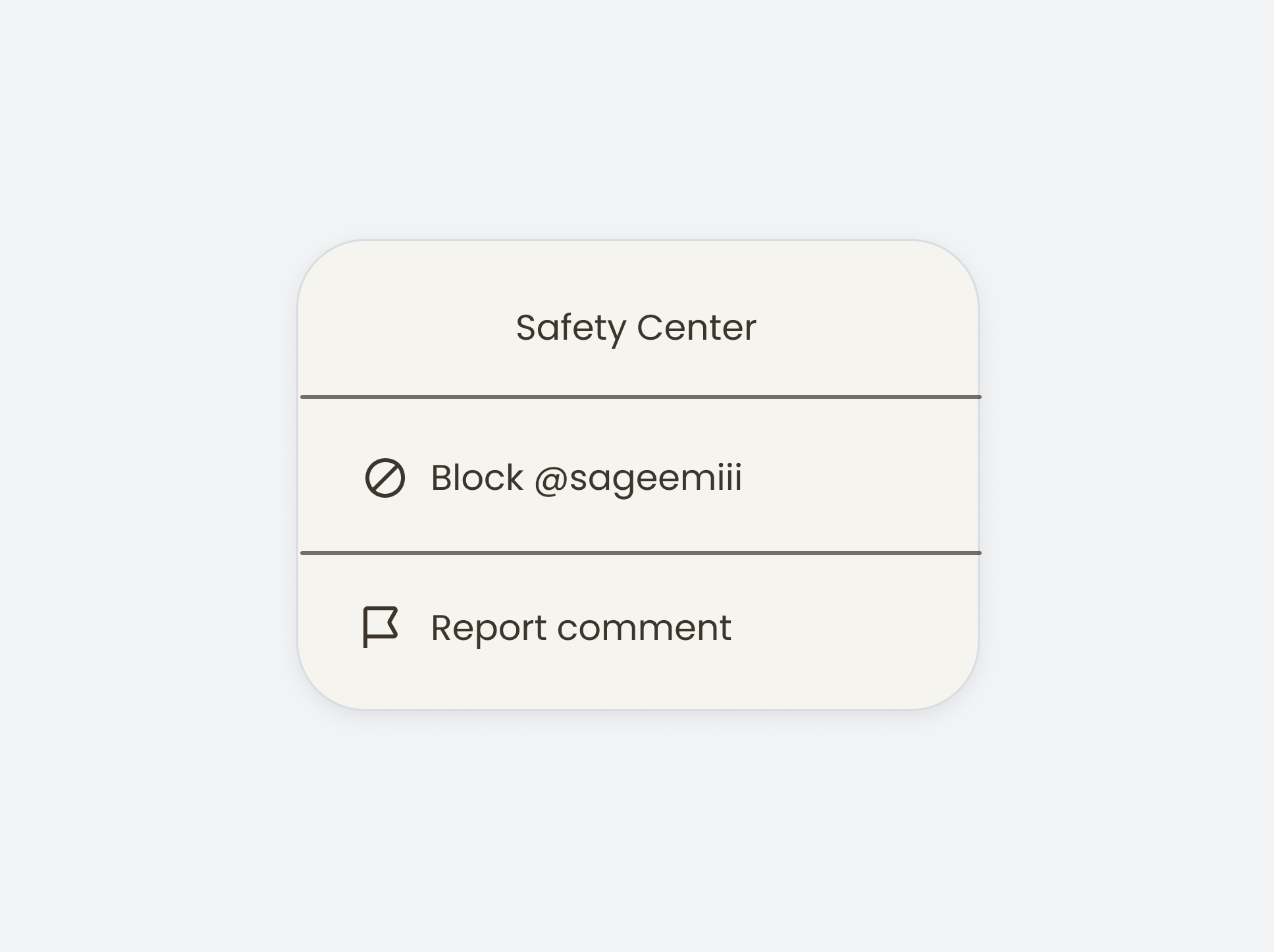Click the Safety Center header area
This screenshot has height=952, width=1274.
click(637, 327)
